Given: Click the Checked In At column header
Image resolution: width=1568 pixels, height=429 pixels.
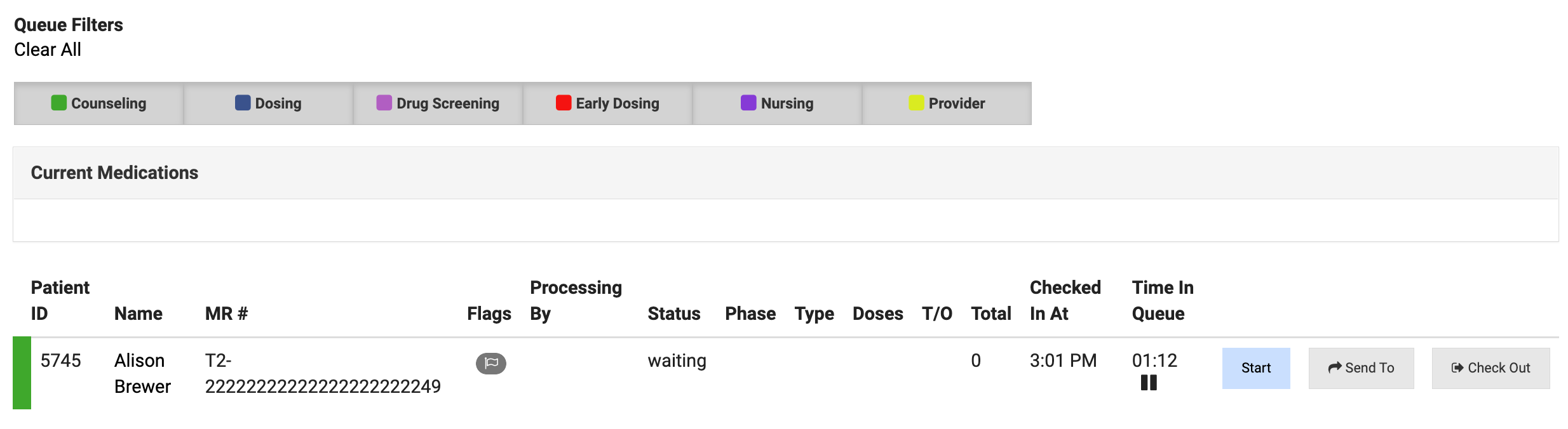Looking at the screenshot, I should click(1065, 300).
